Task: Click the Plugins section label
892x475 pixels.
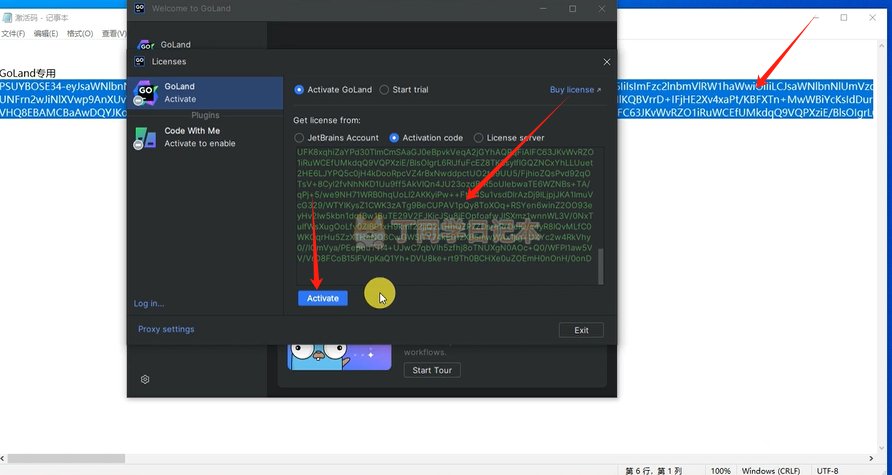Action: click(205, 115)
